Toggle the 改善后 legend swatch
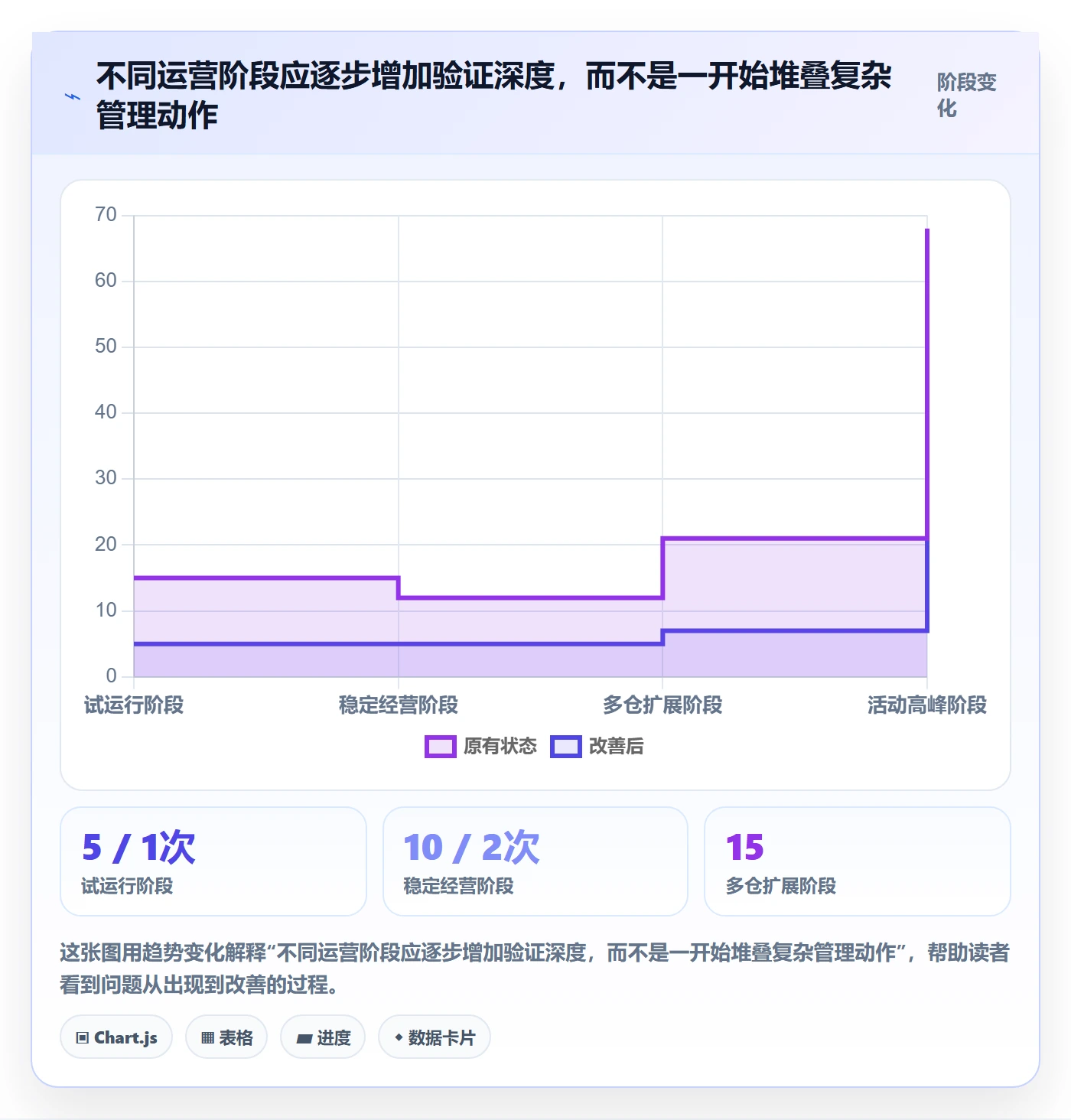Image resolution: width=1071 pixels, height=1120 pixels. coord(566,747)
